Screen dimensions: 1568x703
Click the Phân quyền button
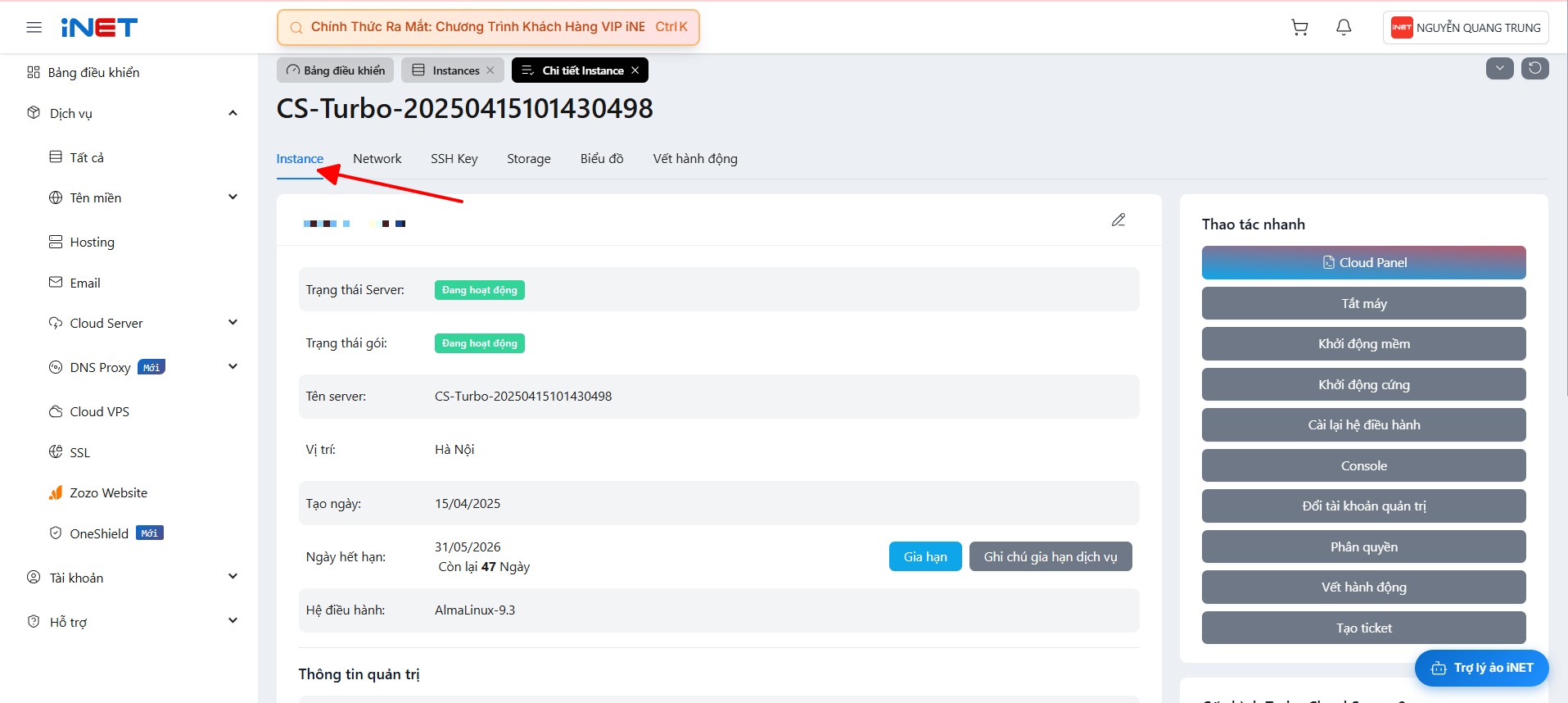(1364, 547)
